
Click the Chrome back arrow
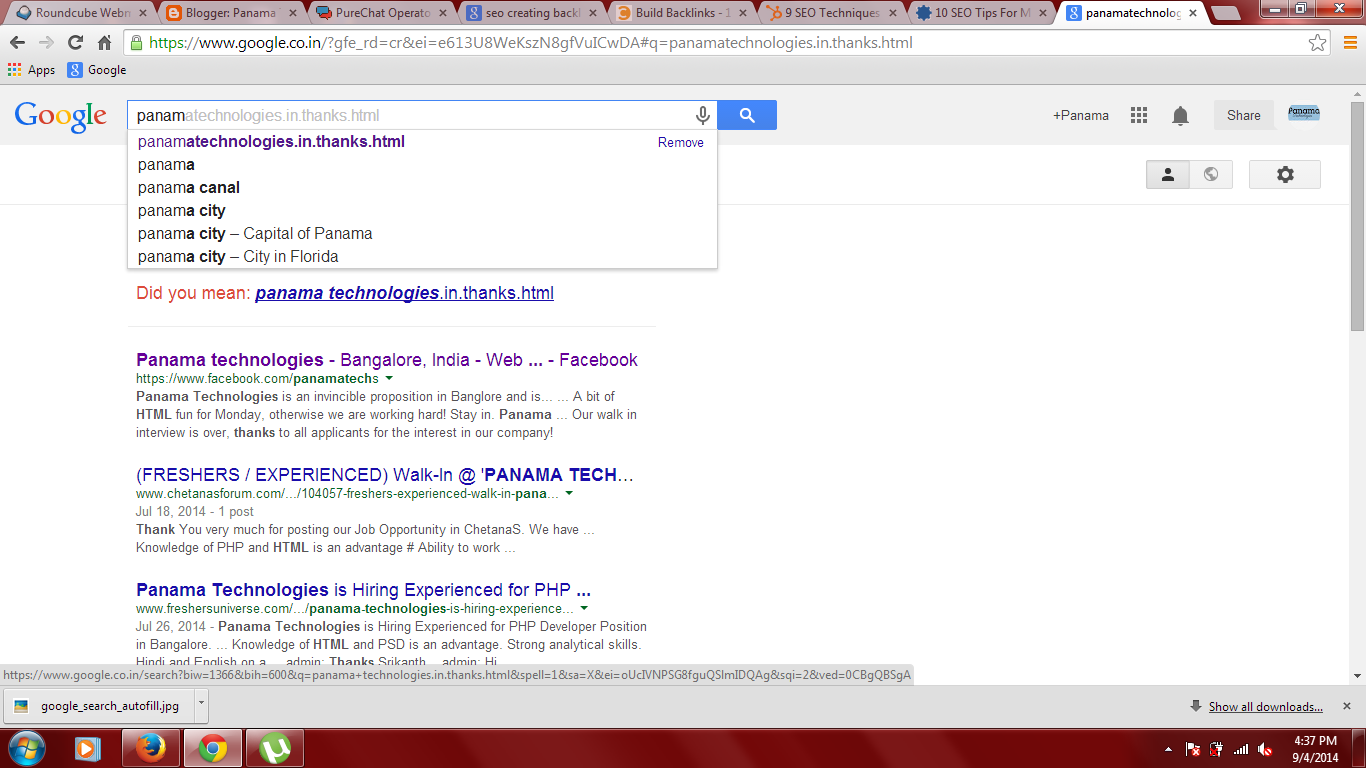coord(18,43)
